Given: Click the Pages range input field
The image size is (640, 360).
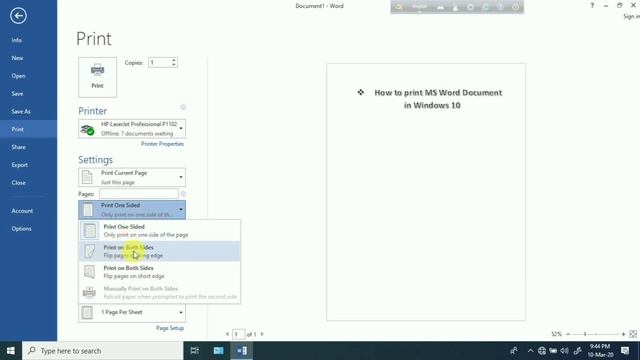Looking at the screenshot, I should tap(139, 194).
